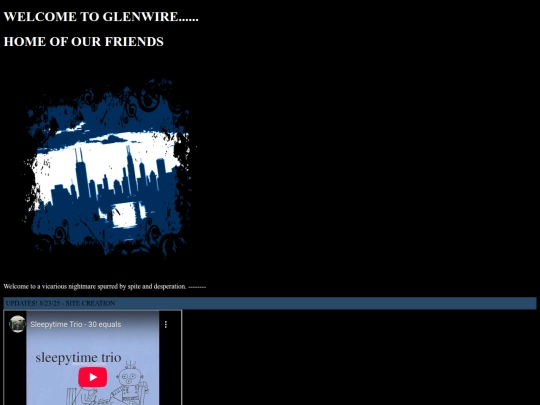Play the Sleepytime Trio YouTube video
Viewport: 540px width, 405px height.
(x=93, y=377)
